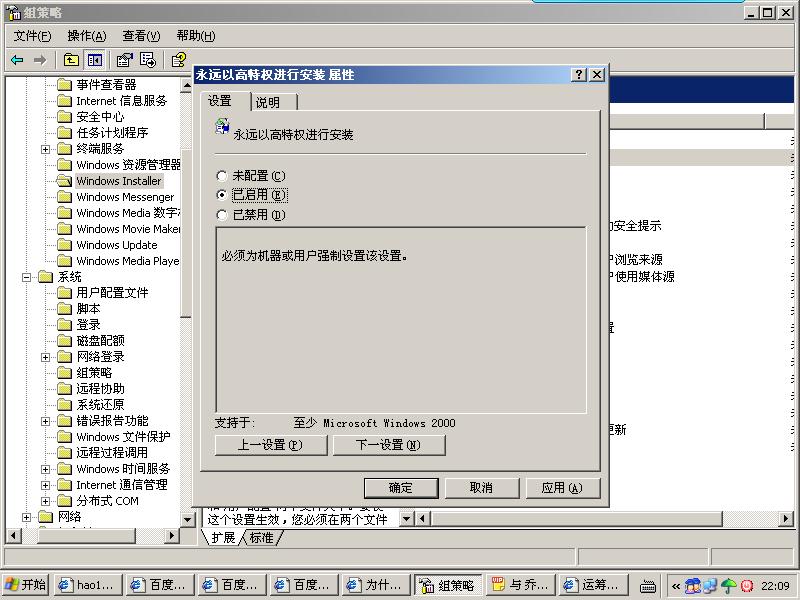Click the 脚本 folder icon
800x600 pixels.
64,309
